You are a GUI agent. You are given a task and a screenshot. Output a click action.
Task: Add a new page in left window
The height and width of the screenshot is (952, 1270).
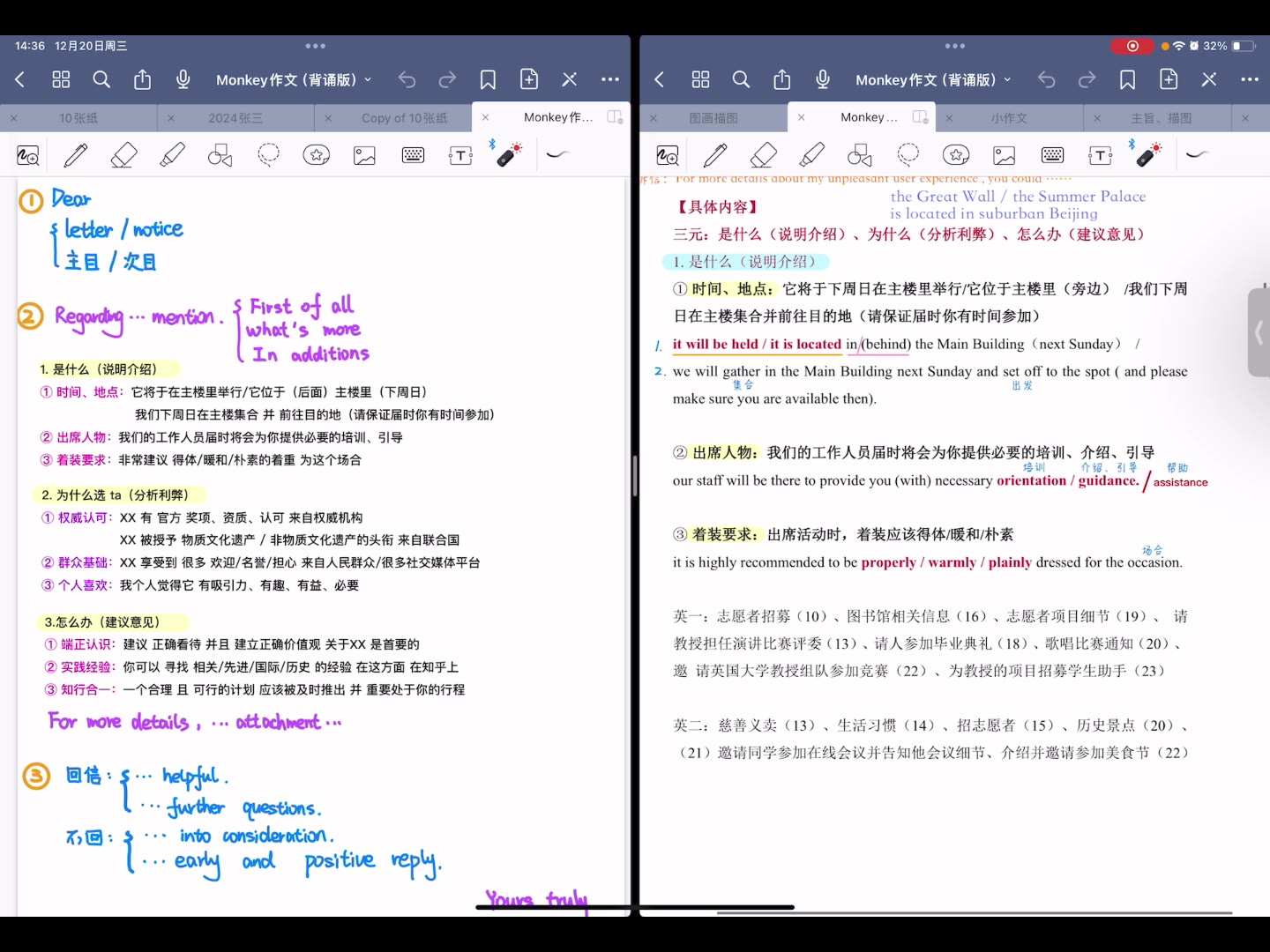pyautogui.click(x=529, y=78)
